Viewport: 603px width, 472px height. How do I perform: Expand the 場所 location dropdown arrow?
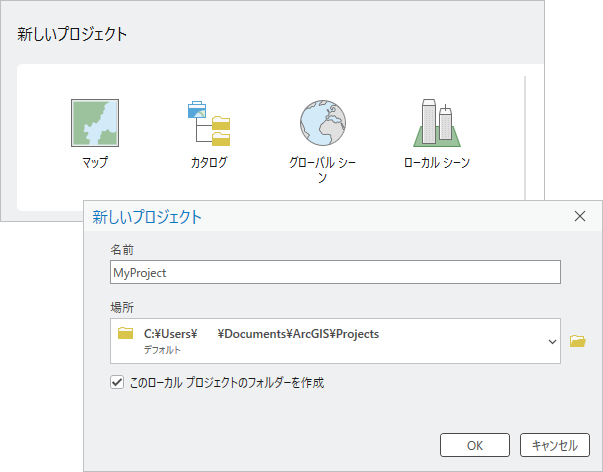click(x=552, y=341)
